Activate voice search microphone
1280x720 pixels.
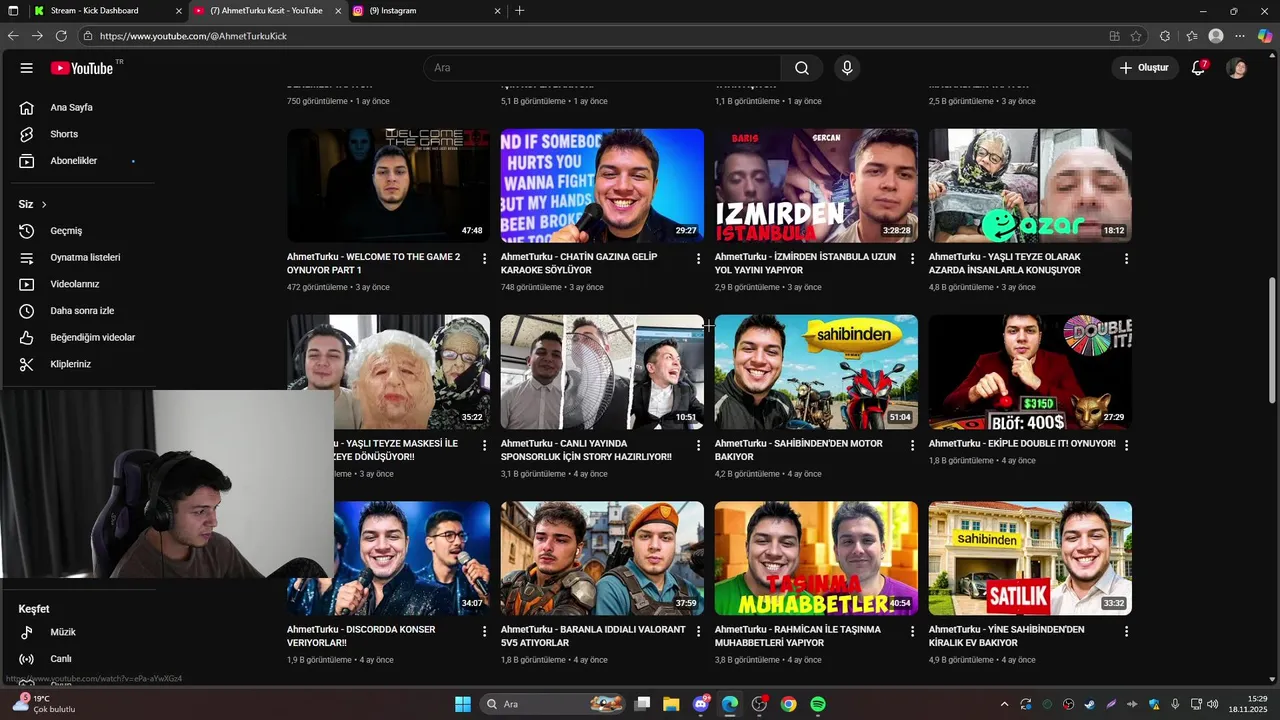(x=847, y=68)
